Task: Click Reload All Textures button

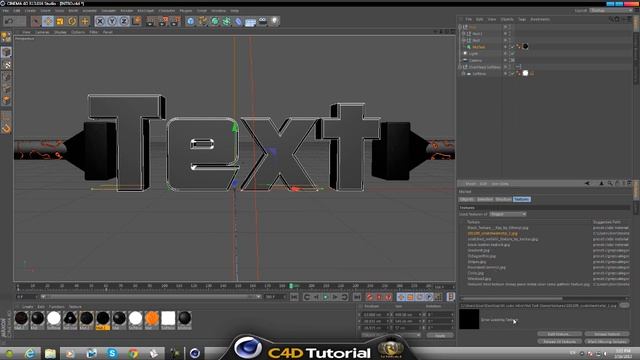Action: pos(559,342)
